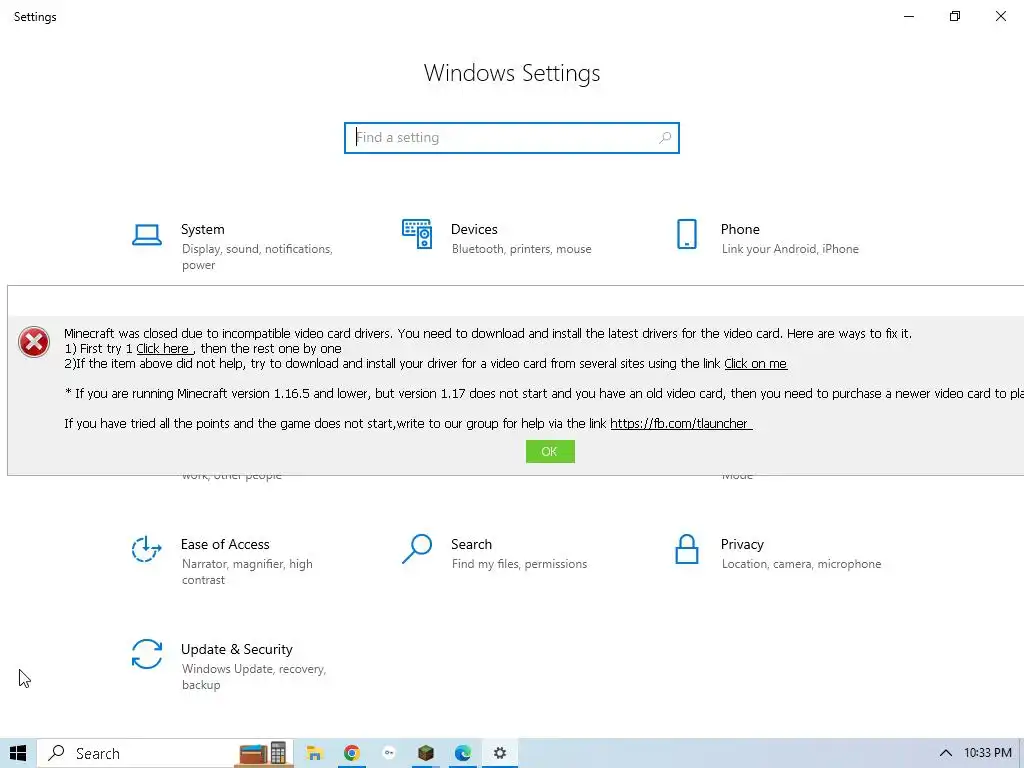
Task: Follow the 'Click here' link in step 1
Action: coord(163,349)
